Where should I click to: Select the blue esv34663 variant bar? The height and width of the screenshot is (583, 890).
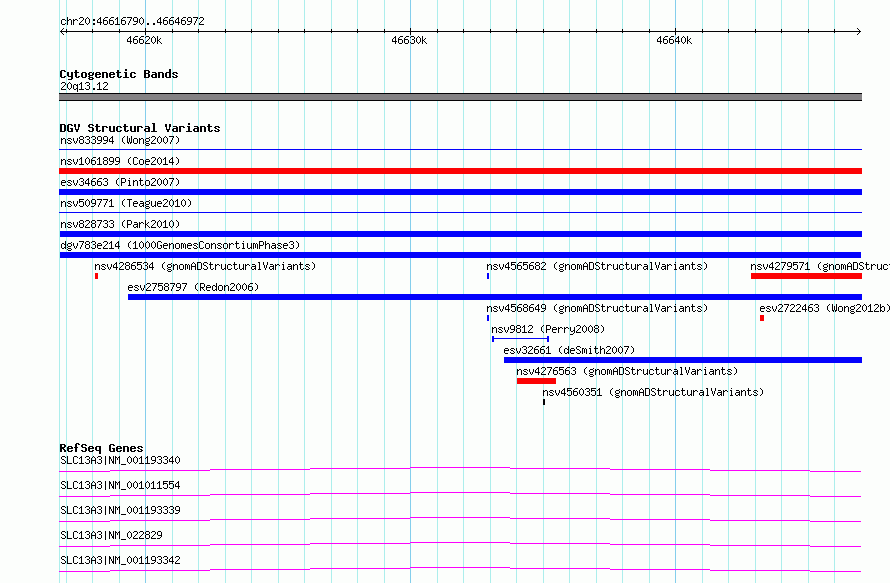[460, 192]
